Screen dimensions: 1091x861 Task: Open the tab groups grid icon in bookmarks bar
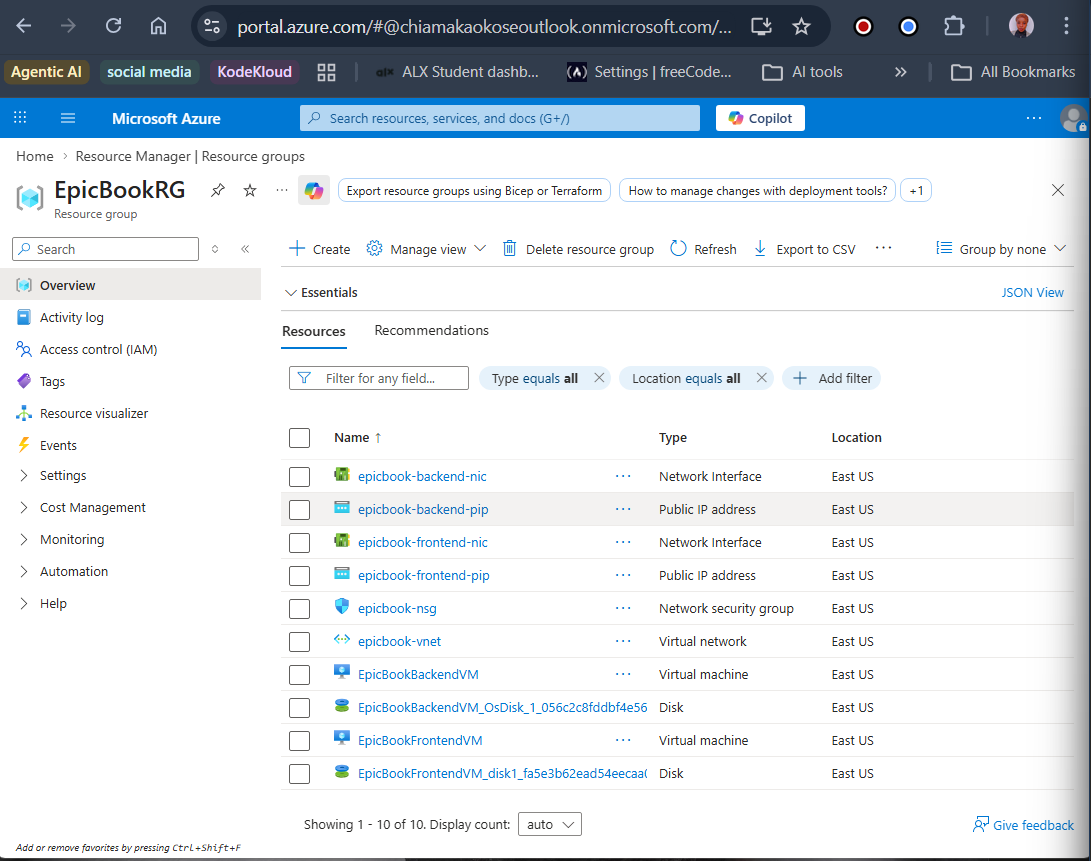click(x=326, y=72)
